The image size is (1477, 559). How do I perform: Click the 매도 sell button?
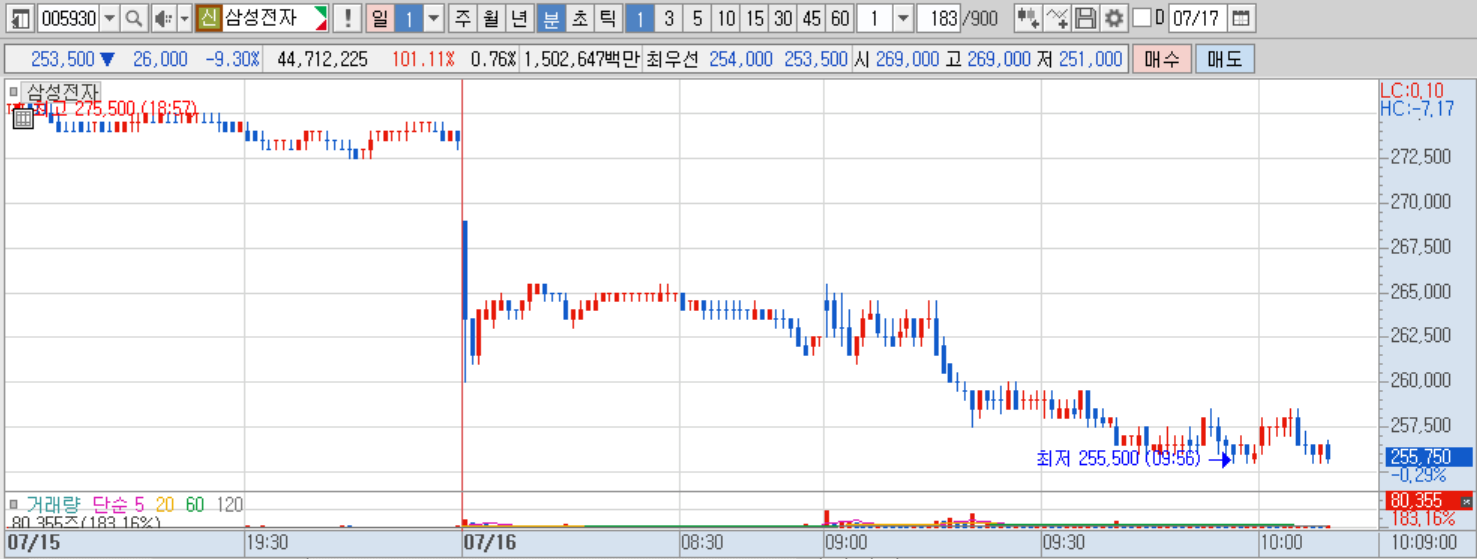[1224, 59]
